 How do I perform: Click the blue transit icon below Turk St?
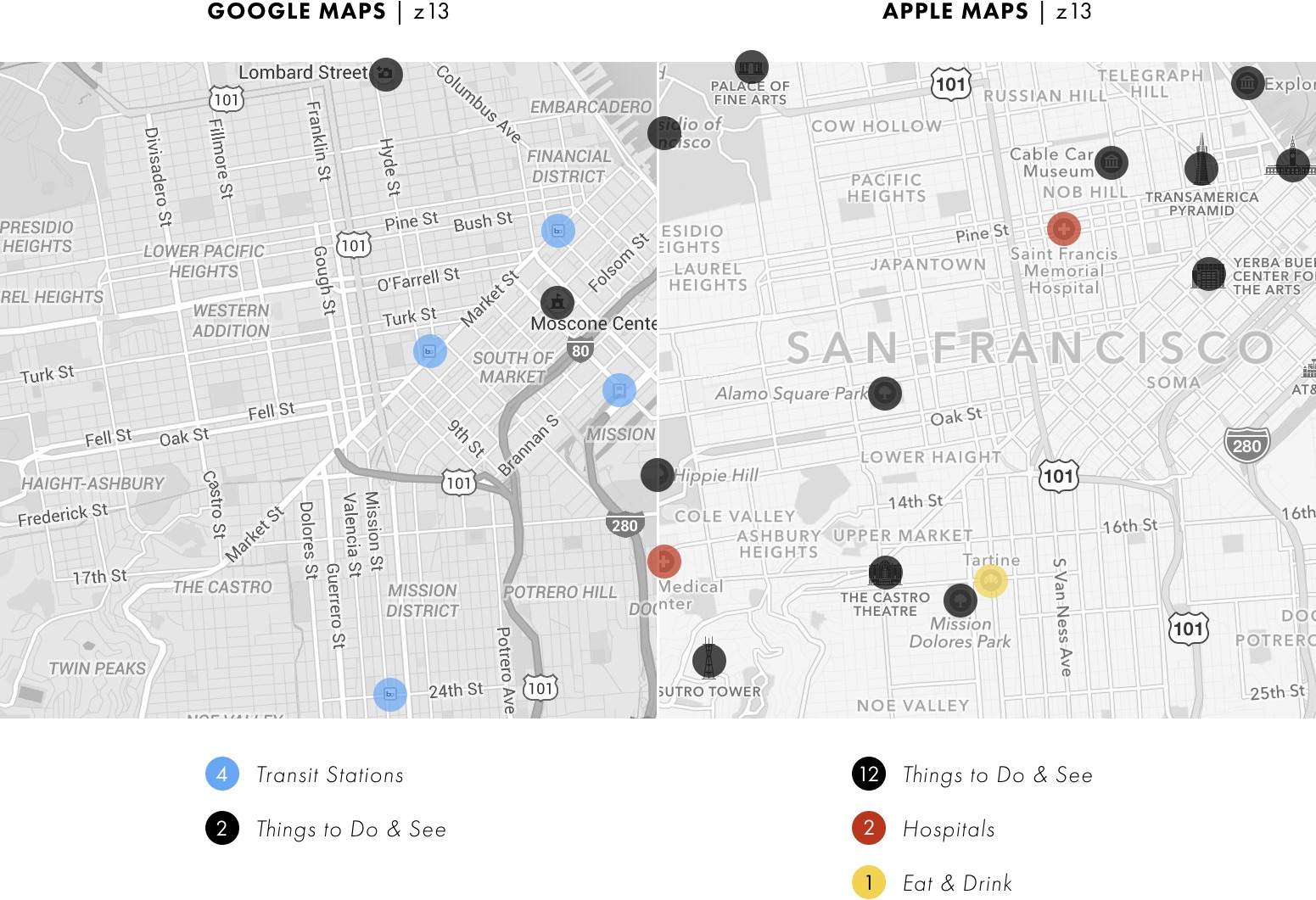coord(430,350)
